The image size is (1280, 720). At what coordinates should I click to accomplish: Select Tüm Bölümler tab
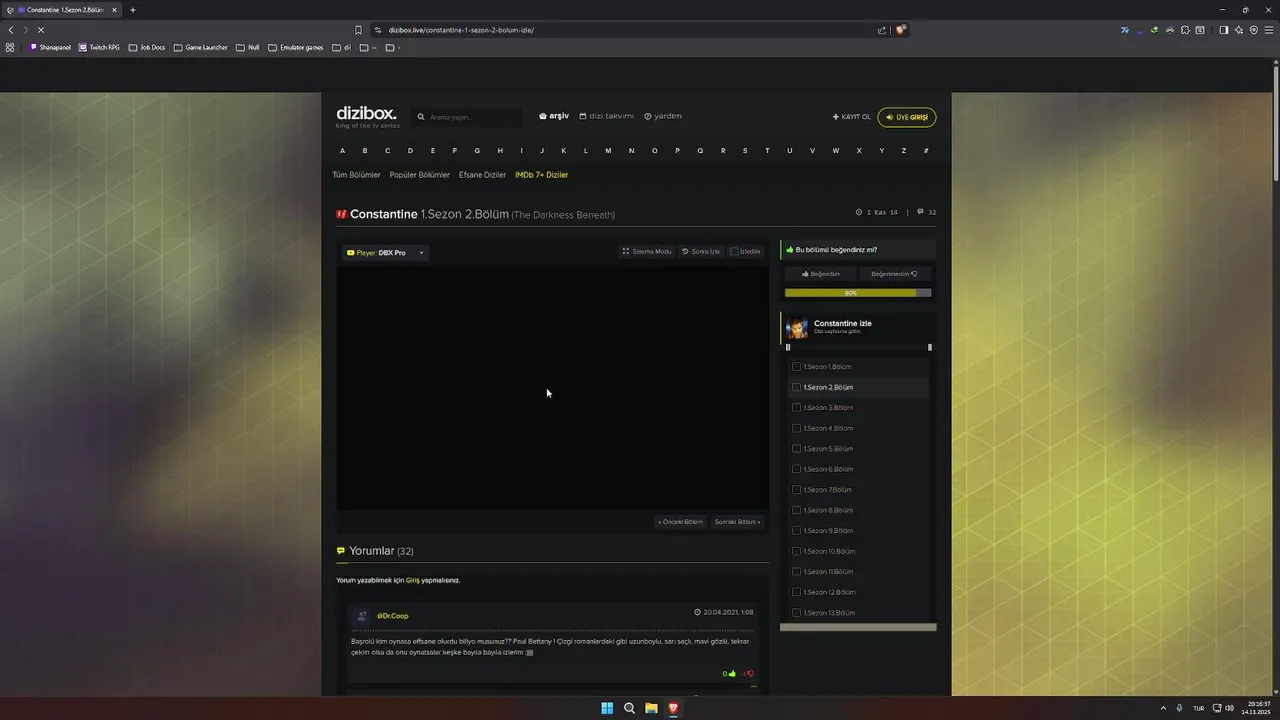pos(356,175)
